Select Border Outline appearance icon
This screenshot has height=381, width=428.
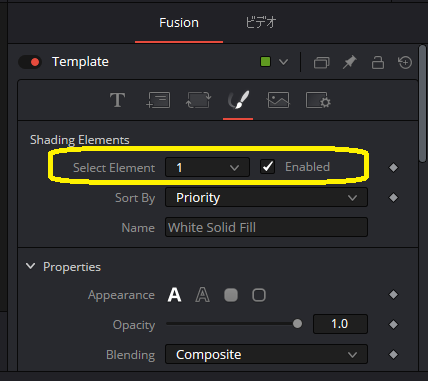(x=259, y=295)
